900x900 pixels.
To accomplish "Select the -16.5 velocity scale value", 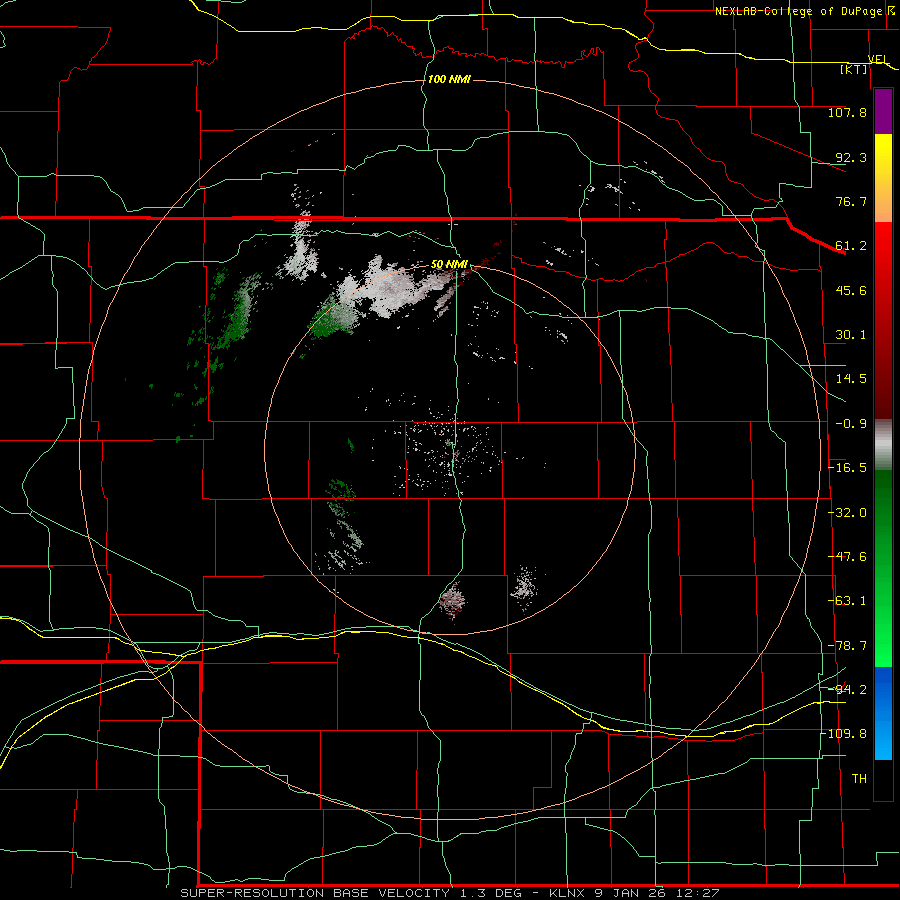I will tap(847, 468).
